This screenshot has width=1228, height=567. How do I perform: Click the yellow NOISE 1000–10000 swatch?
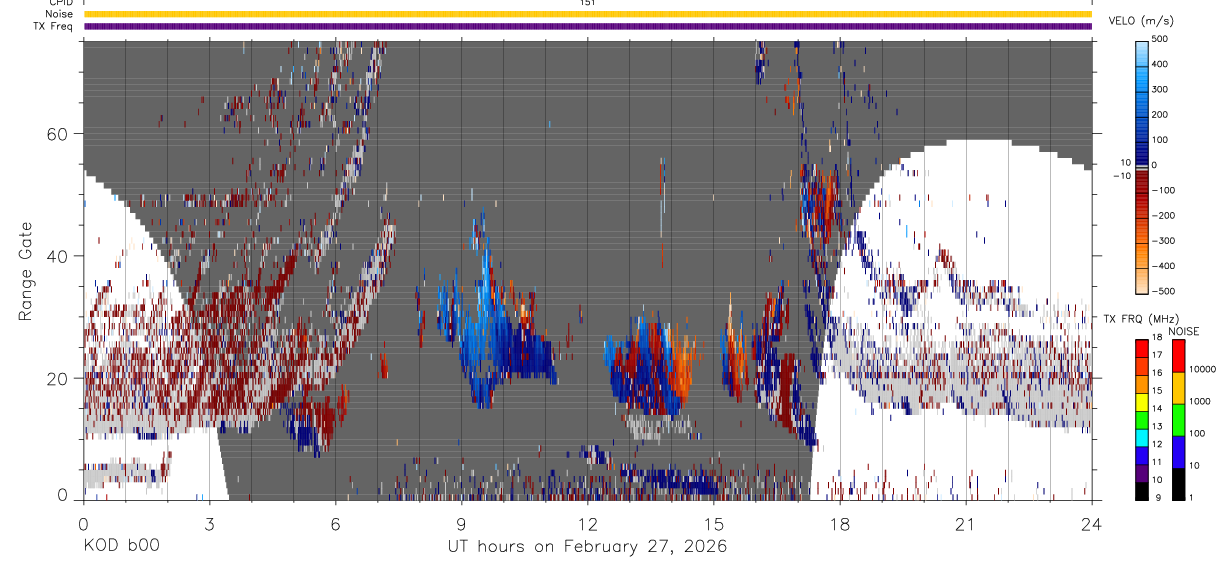(1179, 388)
